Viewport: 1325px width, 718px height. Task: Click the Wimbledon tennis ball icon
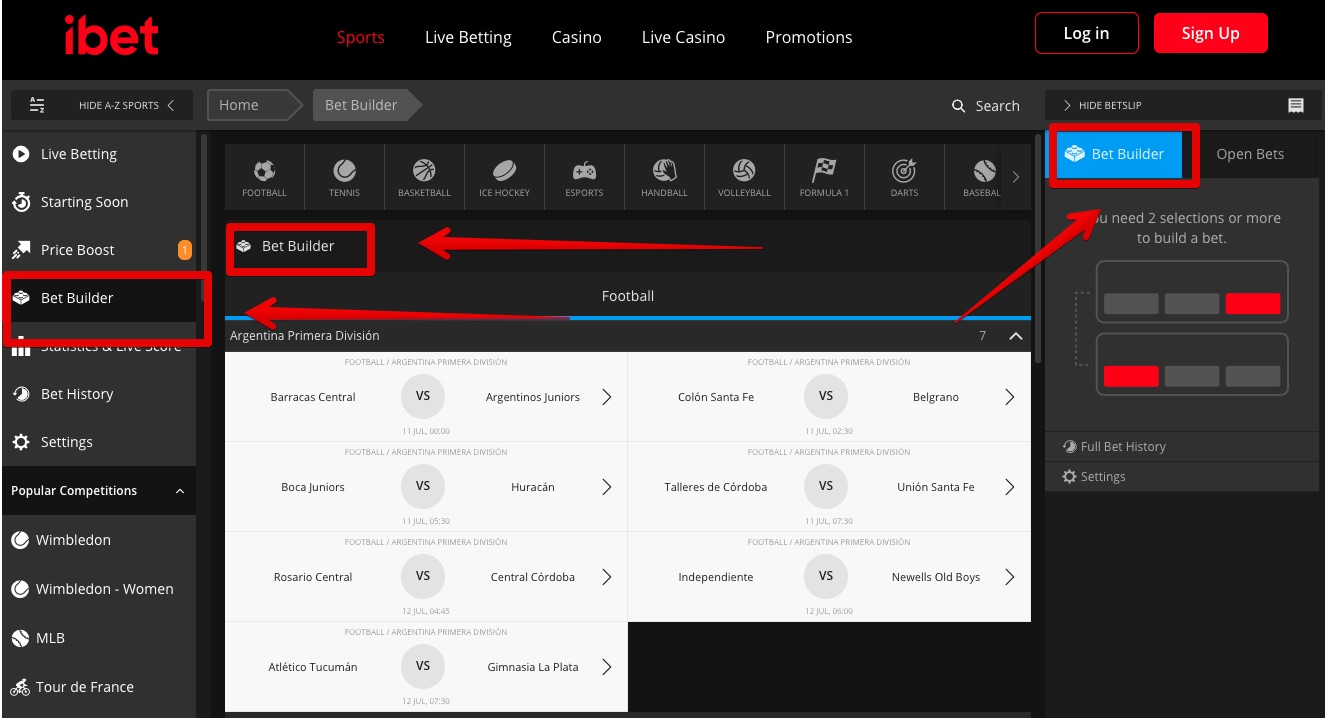point(20,540)
